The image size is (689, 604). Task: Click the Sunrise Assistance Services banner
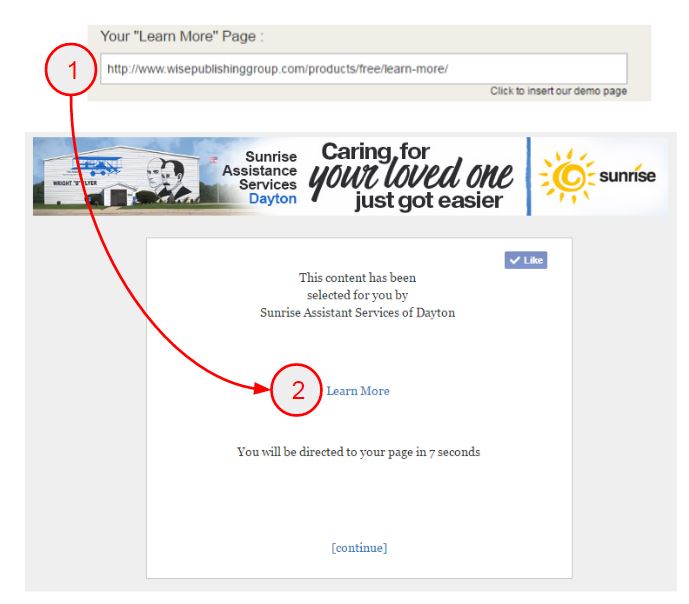350,176
